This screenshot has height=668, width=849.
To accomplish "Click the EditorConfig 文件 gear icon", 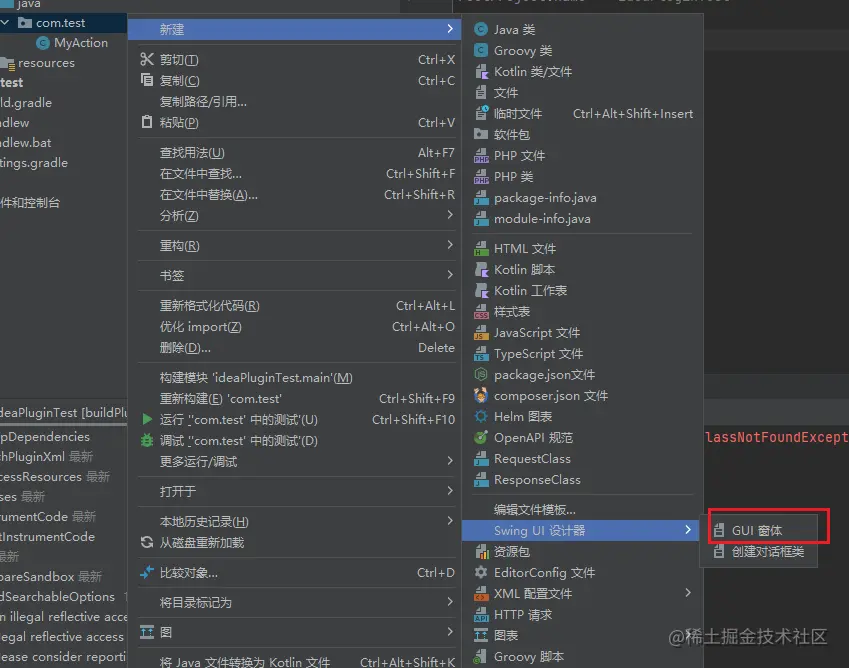I will tap(481, 572).
